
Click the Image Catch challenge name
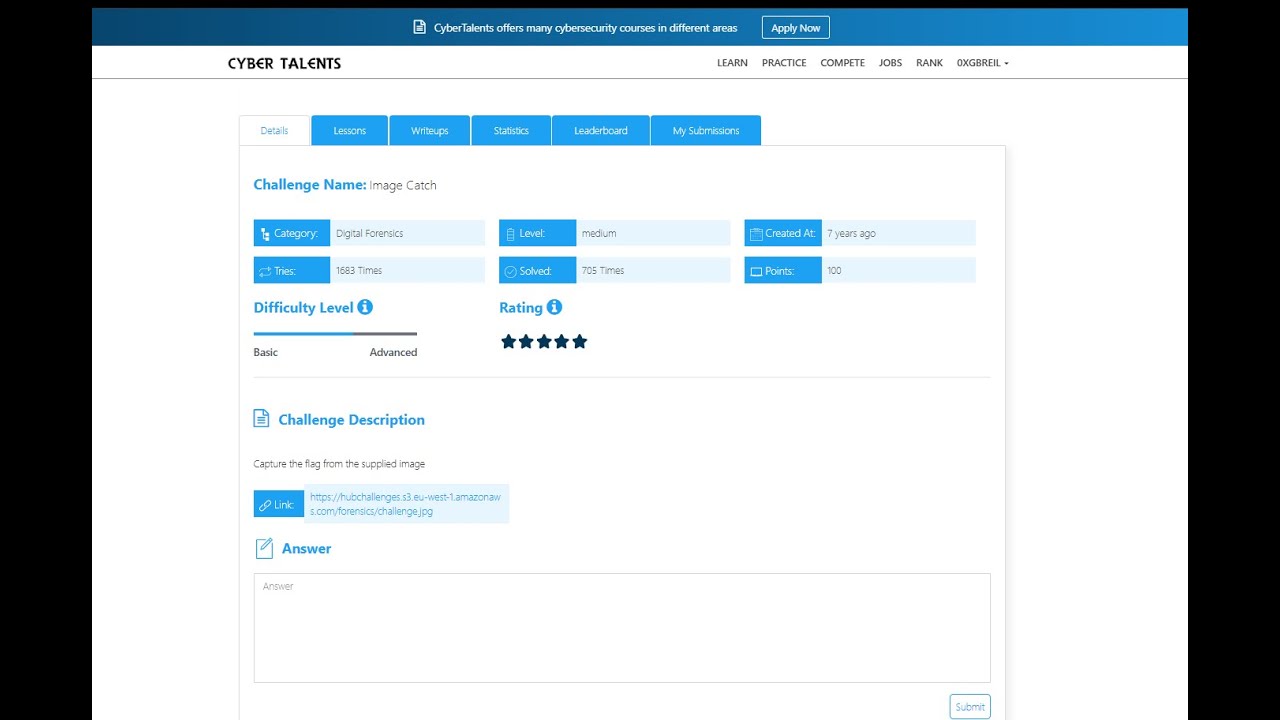(x=403, y=185)
